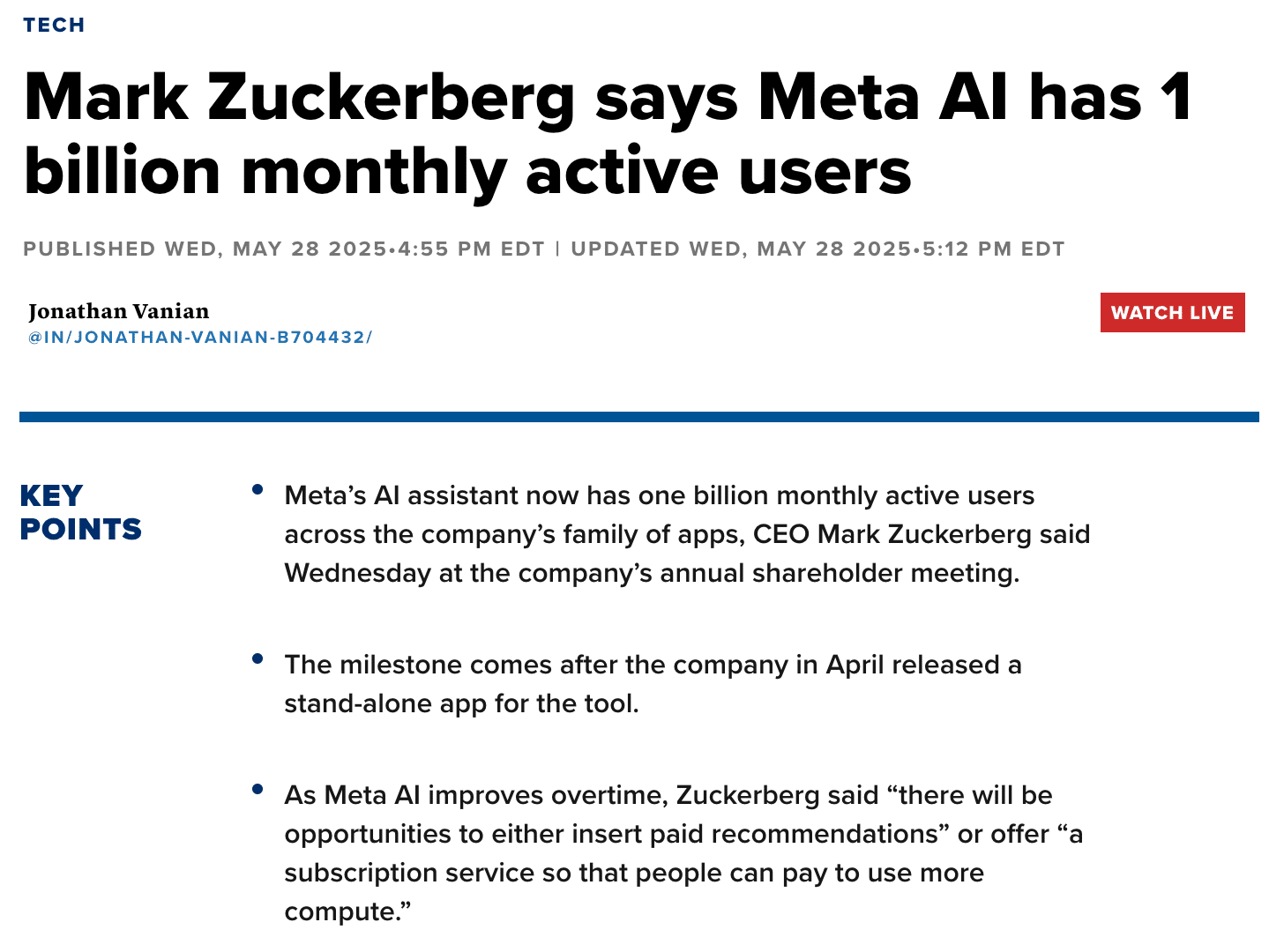Open the @IN/JONATHAN-VANIAN-B704432/ LinkedIn handle
This screenshot has width=1284, height=952.
point(200,338)
